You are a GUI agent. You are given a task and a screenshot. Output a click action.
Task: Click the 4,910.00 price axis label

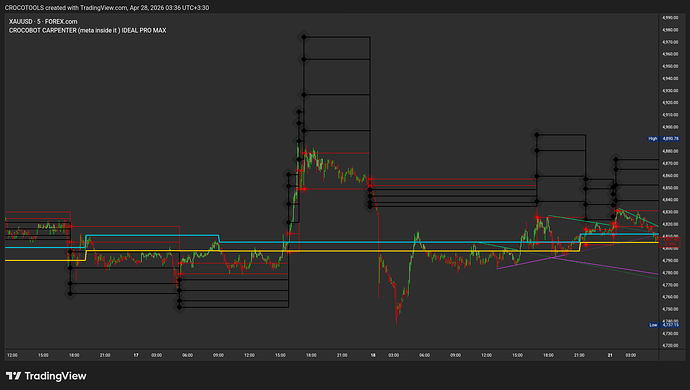tap(670, 115)
